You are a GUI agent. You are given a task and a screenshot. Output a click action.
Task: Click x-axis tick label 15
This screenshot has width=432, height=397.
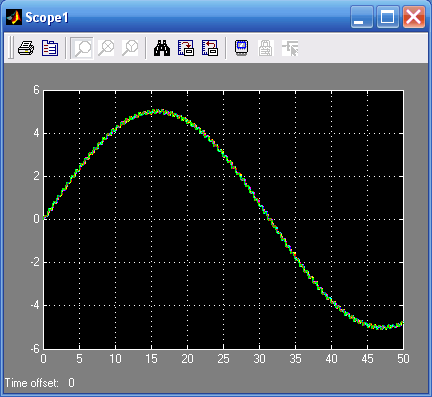[x=151, y=359]
